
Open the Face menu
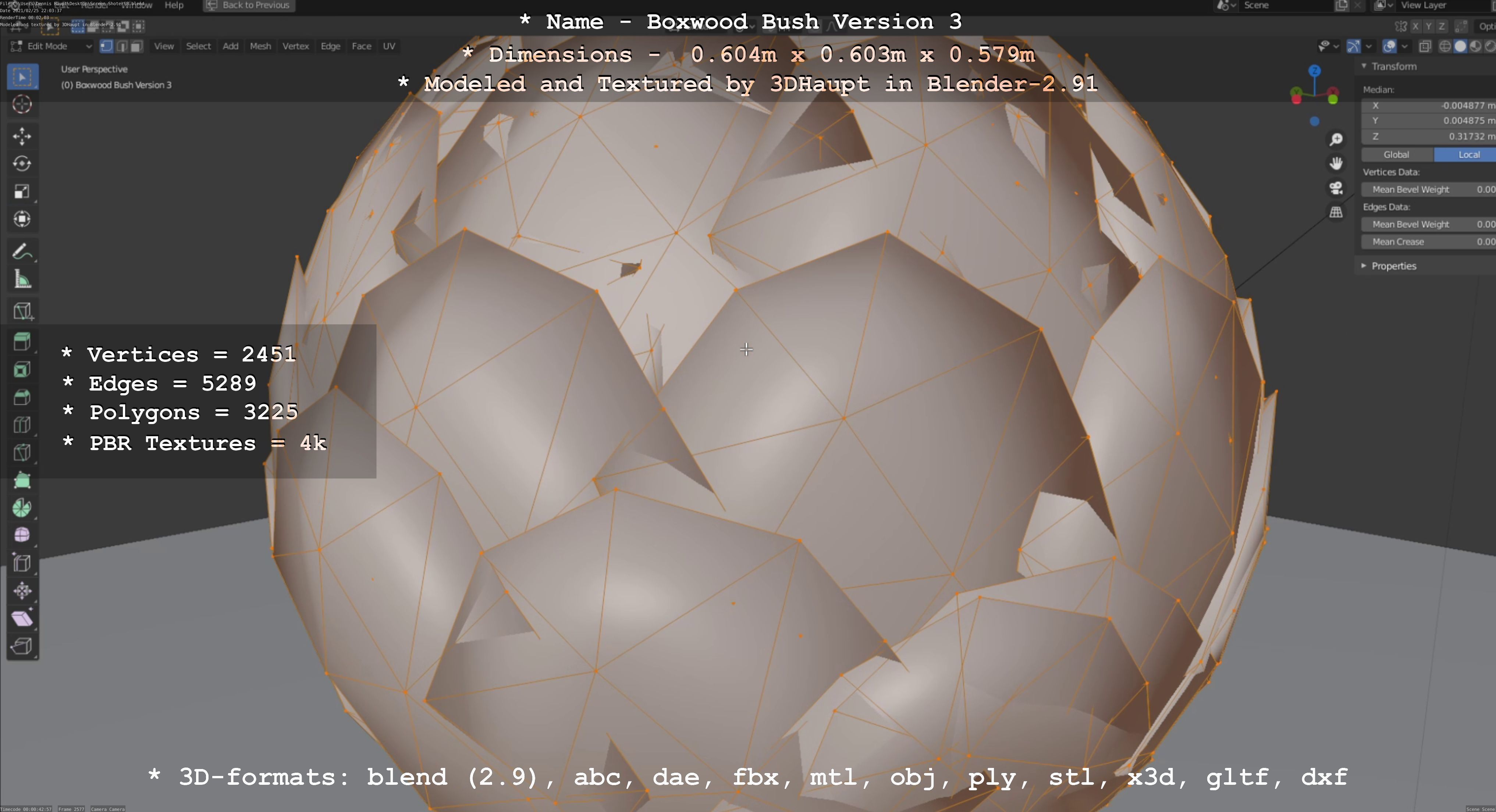[x=361, y=46]
